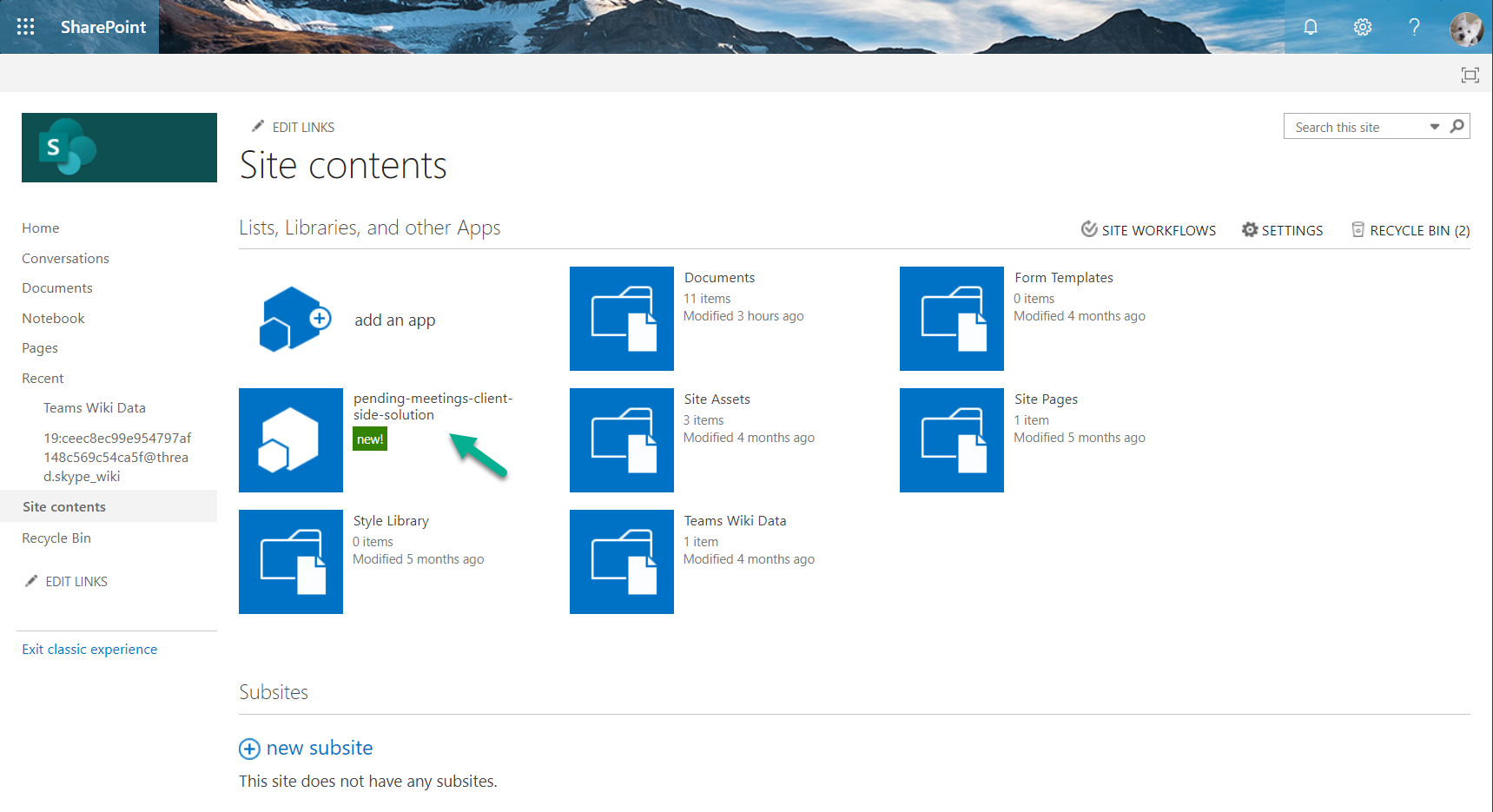Open Pages in left navigation
Viewport: 1493px width, 812px height.
[x=40, y=348]
